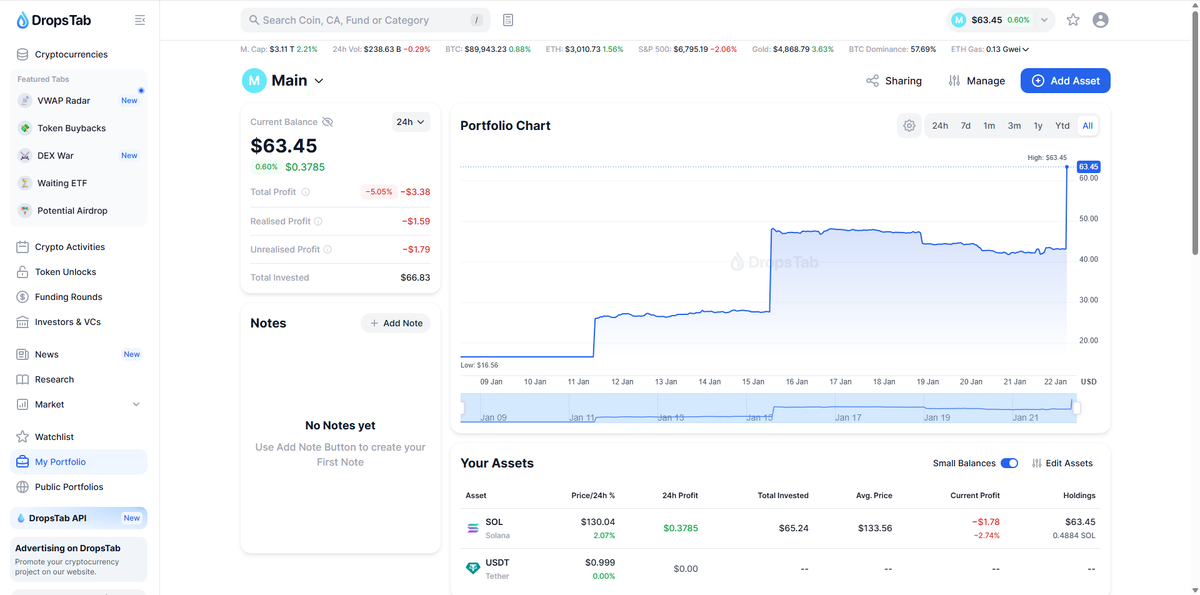The width and height of the screenshot is (1200, 595).
Task: Click the Main portfolio avatar icon
Action: [254, 80]
